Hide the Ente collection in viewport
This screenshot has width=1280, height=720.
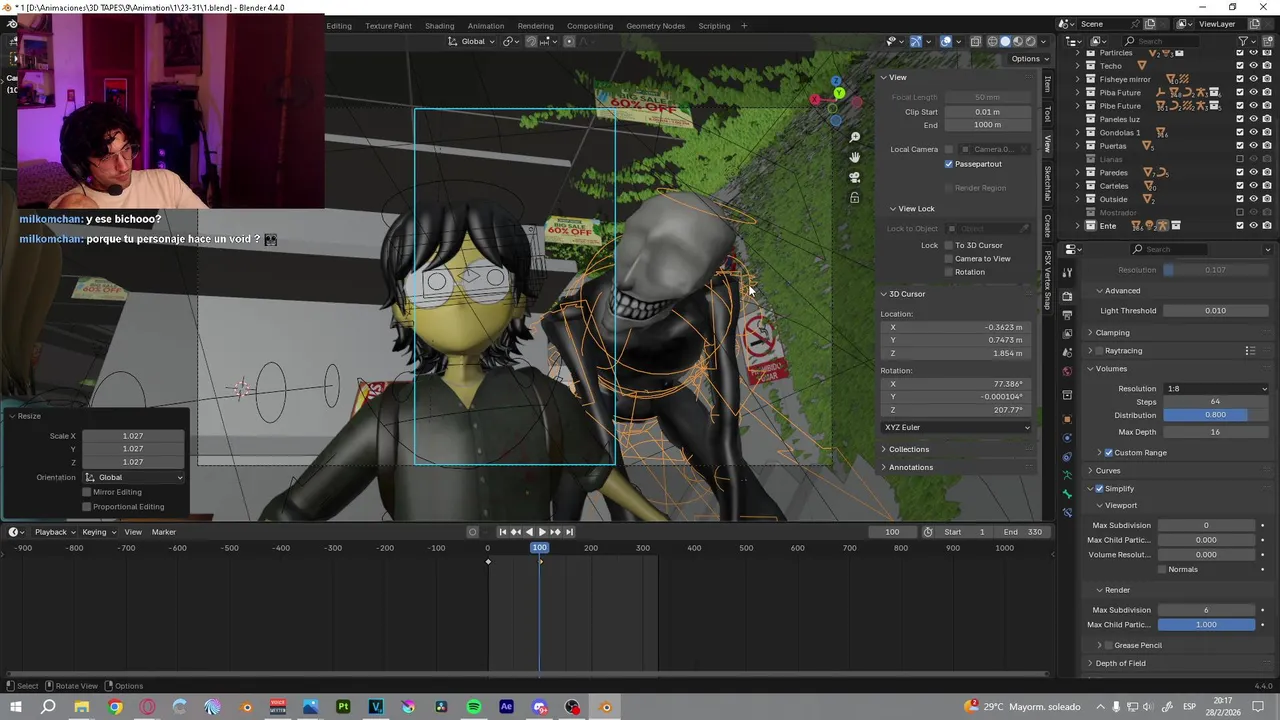click(1253, 226)
